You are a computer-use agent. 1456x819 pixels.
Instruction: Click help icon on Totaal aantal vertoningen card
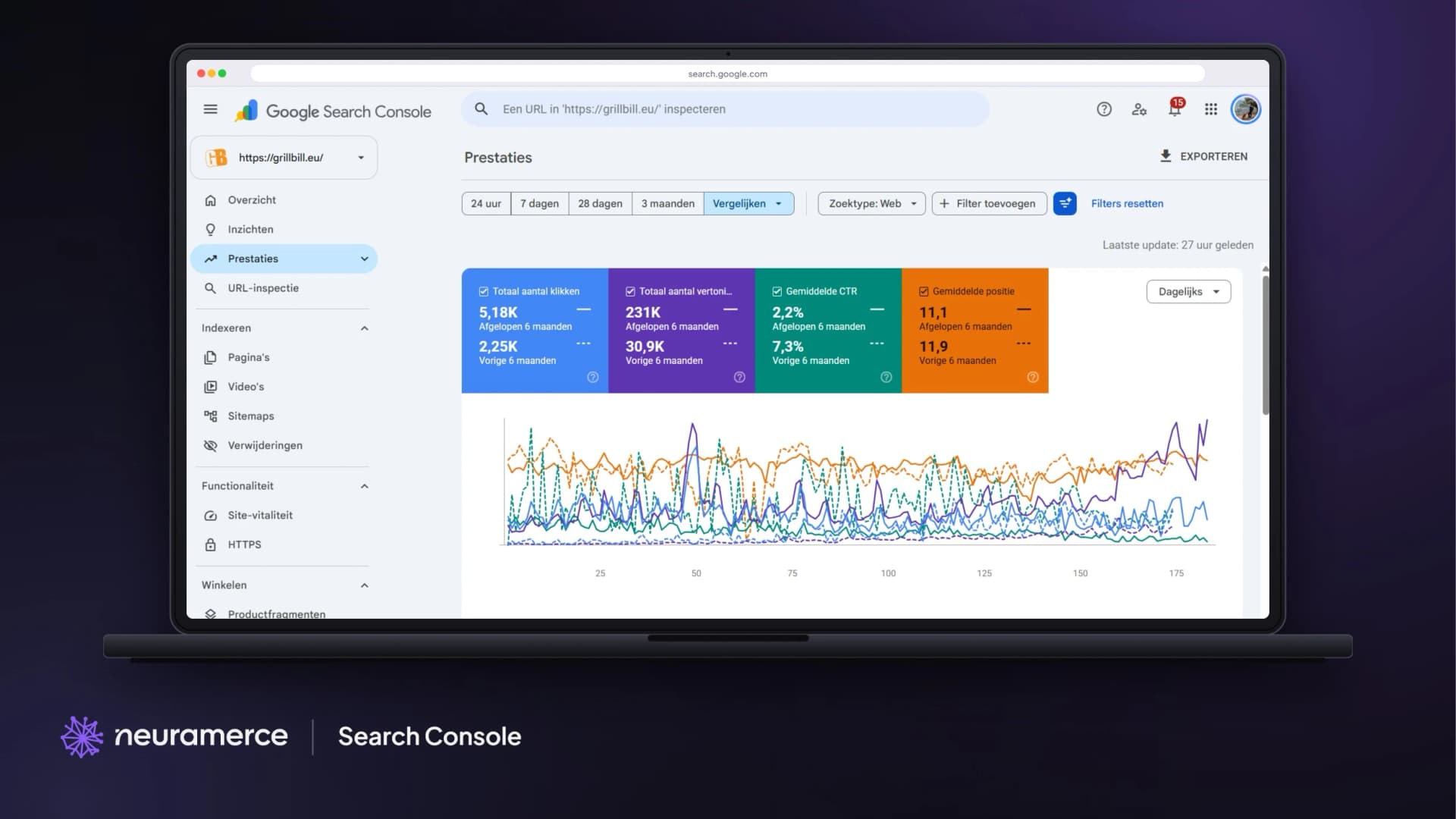coord(739,377)
